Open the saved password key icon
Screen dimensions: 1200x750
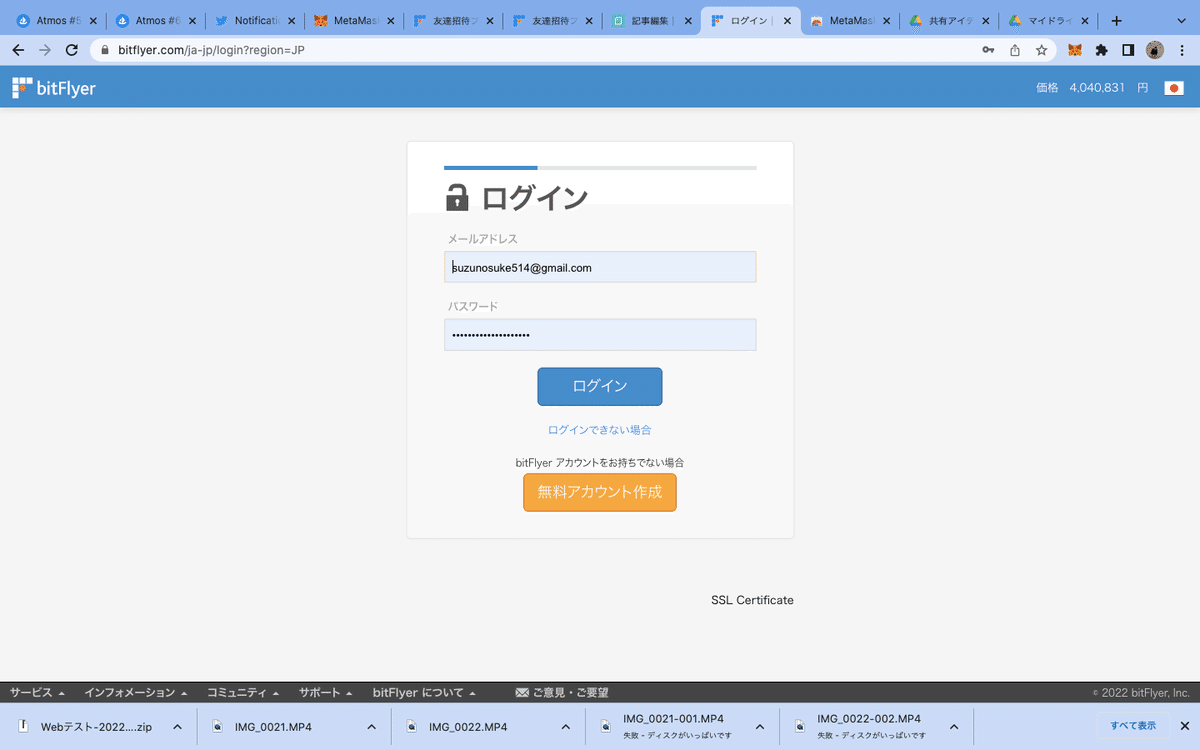coord(988,50)
